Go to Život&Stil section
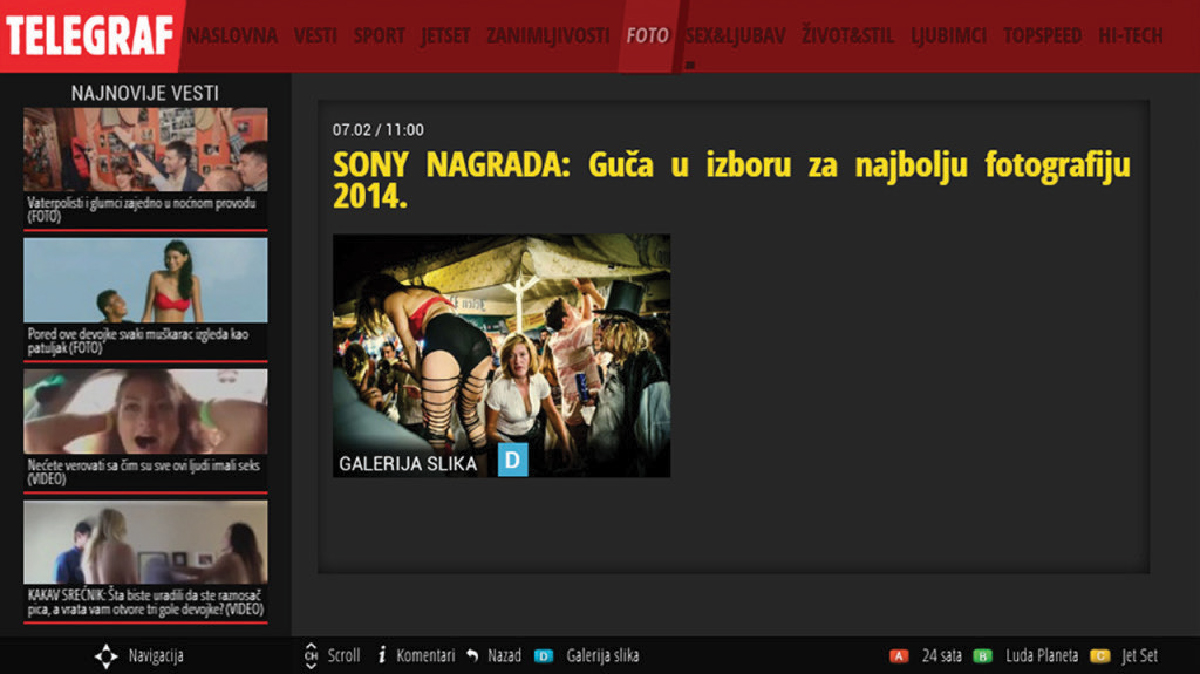 848,36
